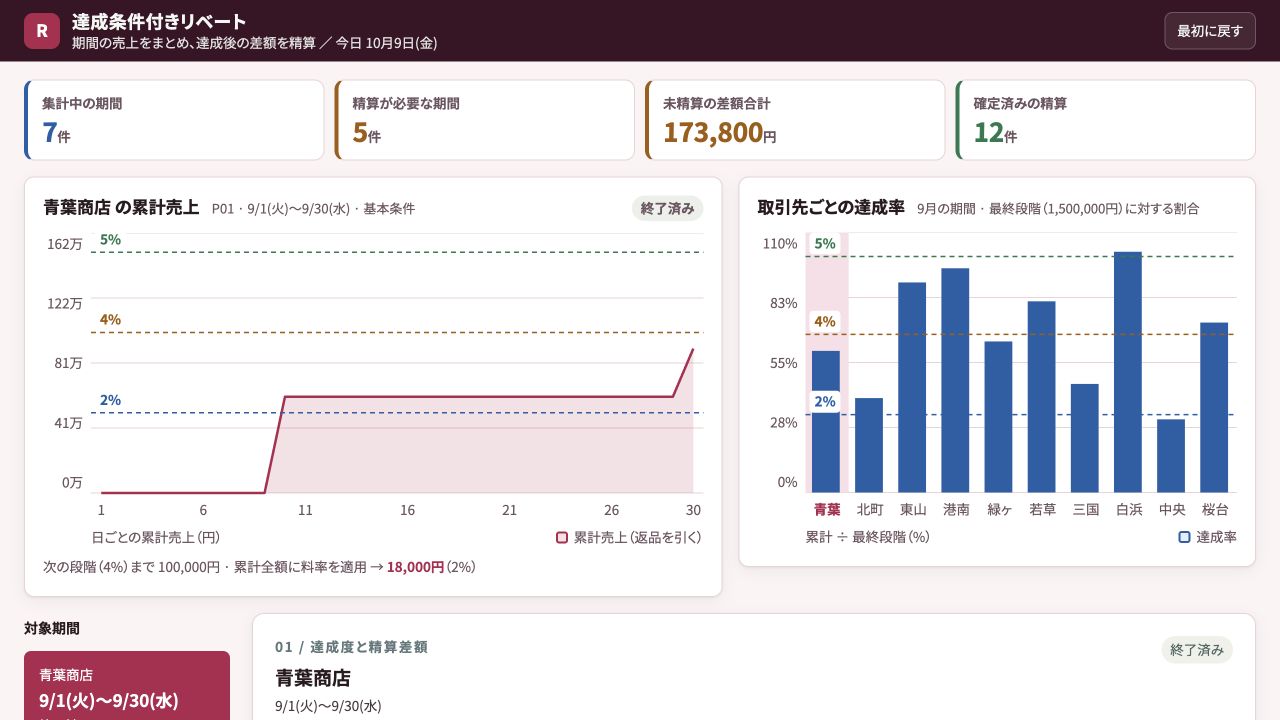
Task: Click the 青葉商店 heading in the 01 section
Action: pos(313,678)
